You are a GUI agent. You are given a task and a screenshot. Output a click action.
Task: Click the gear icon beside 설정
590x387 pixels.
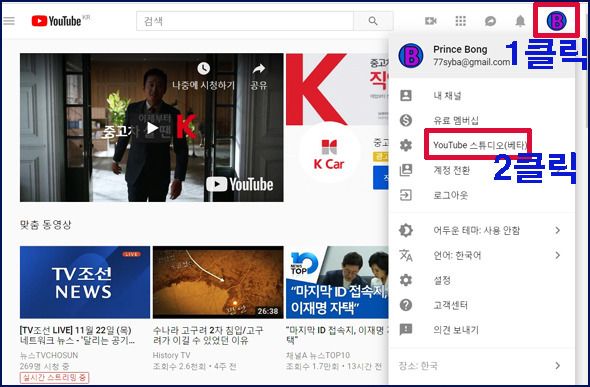(406, 280)
